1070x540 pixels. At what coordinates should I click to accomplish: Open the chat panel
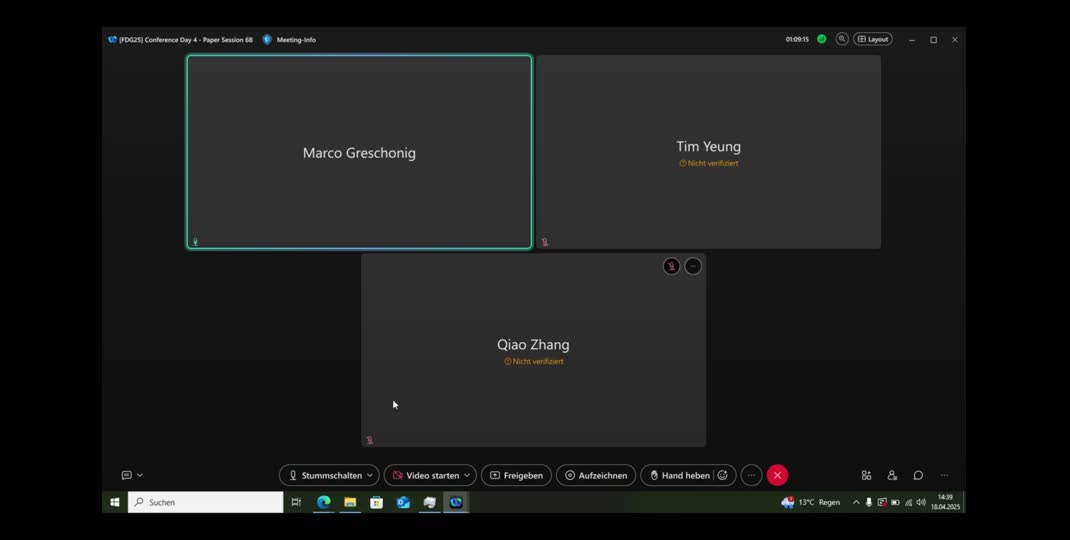point(918,475)
